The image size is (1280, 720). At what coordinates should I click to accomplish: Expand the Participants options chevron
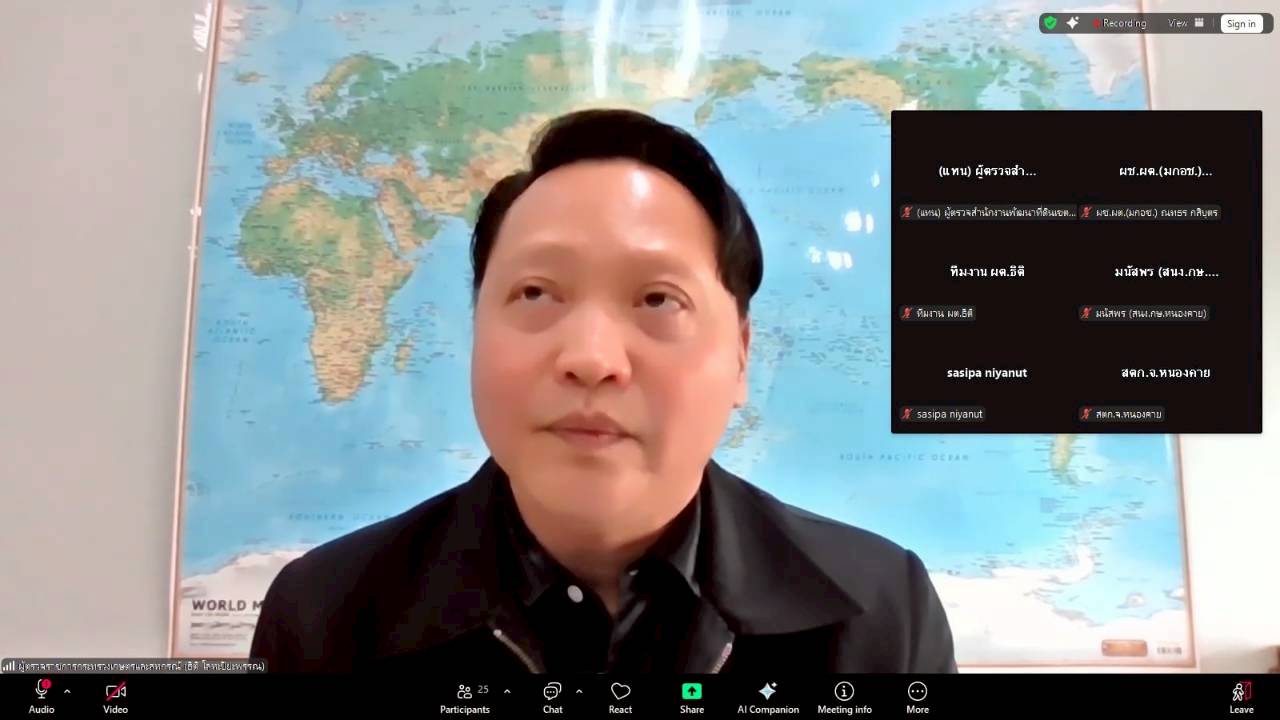[x=507, y=691]
